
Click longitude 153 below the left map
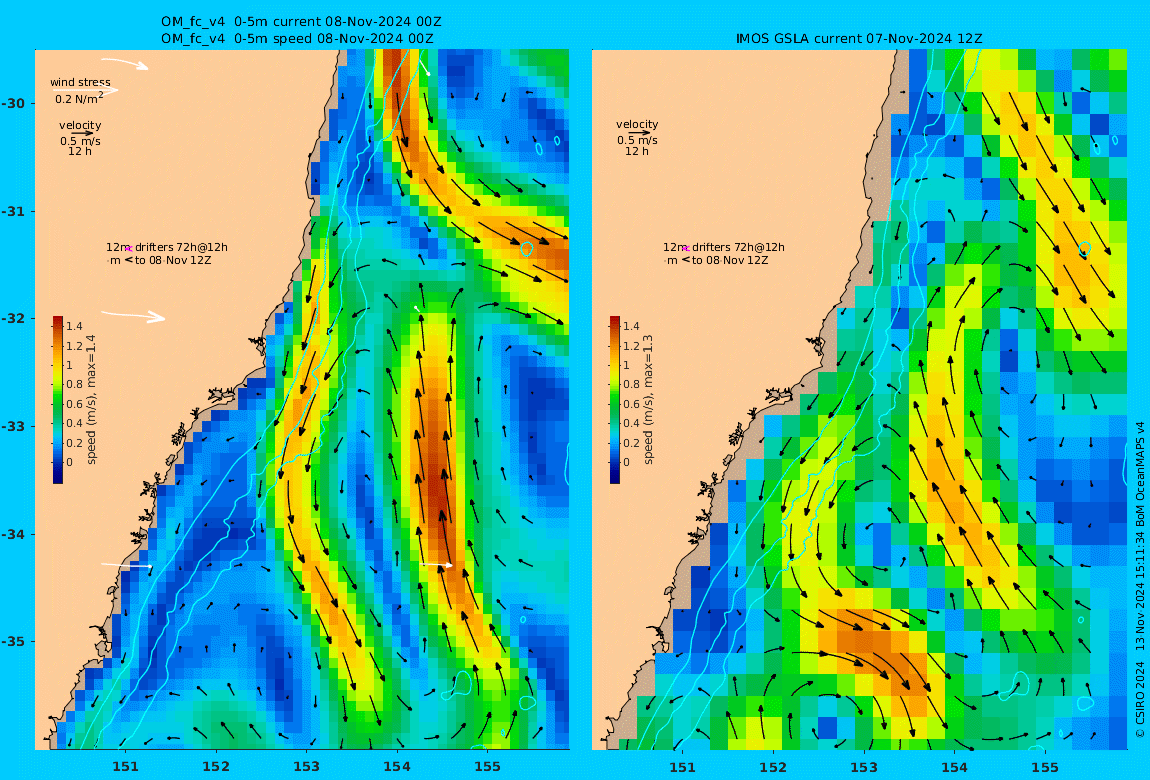click(307, 767)
